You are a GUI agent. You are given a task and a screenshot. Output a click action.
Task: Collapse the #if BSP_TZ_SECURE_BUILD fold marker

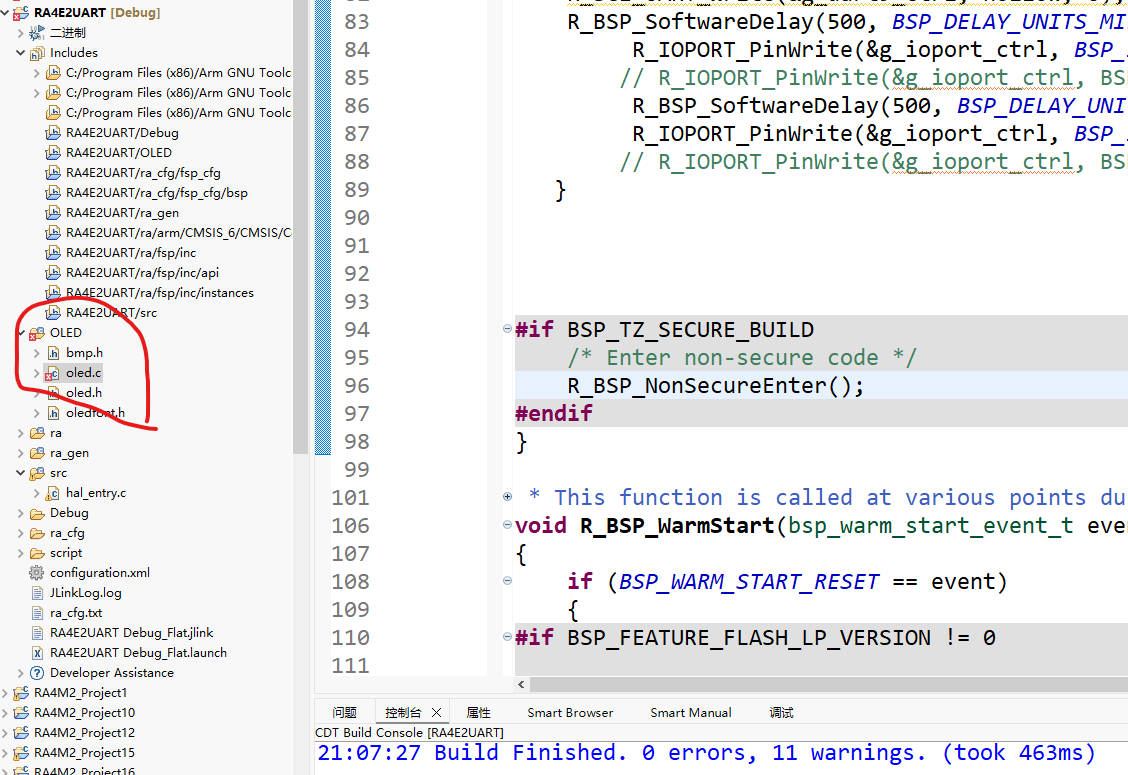pyautogui.click(x=507, y=329)
